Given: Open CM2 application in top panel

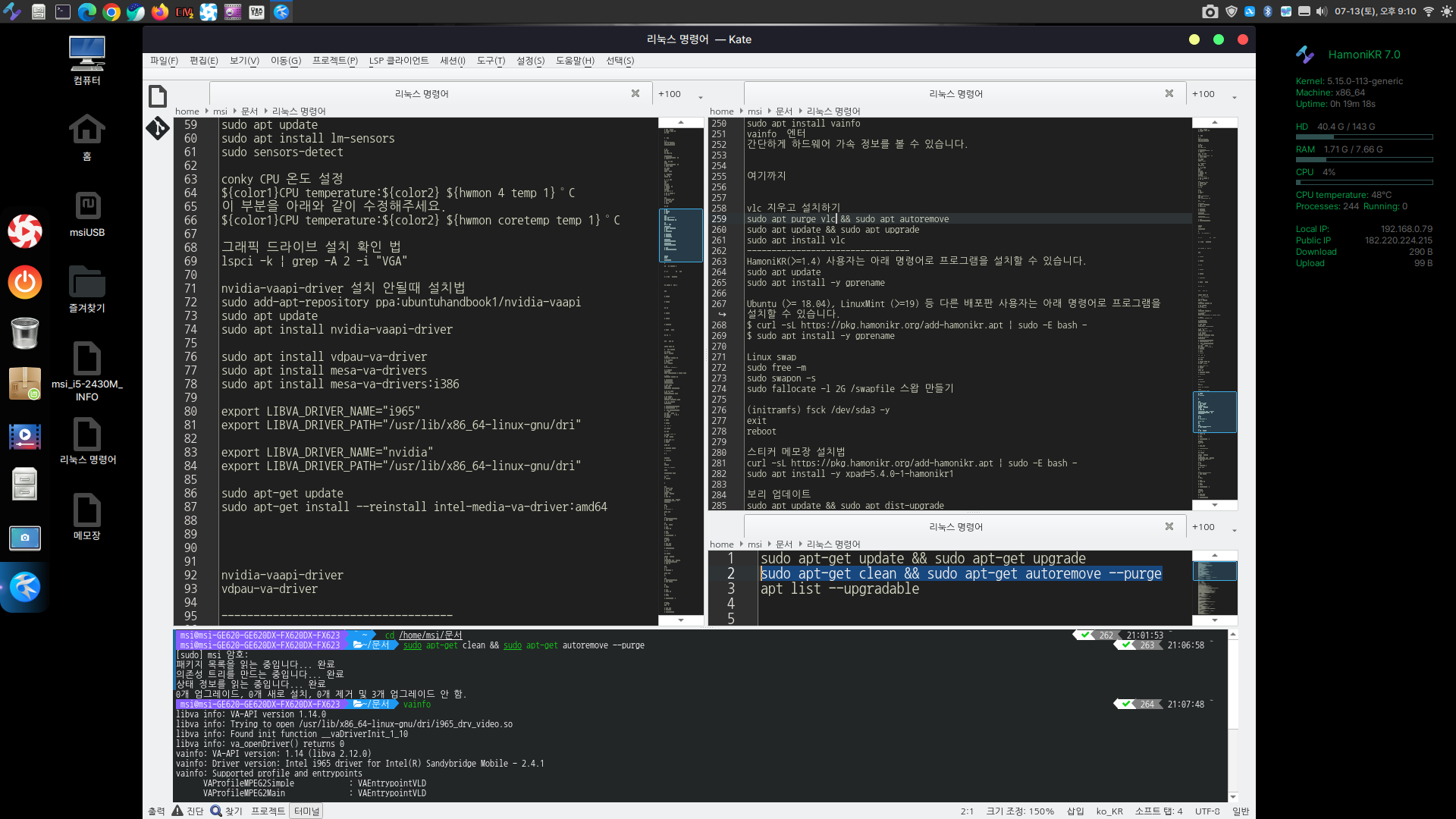Looking at the screenshot, I should coord(184,11).
